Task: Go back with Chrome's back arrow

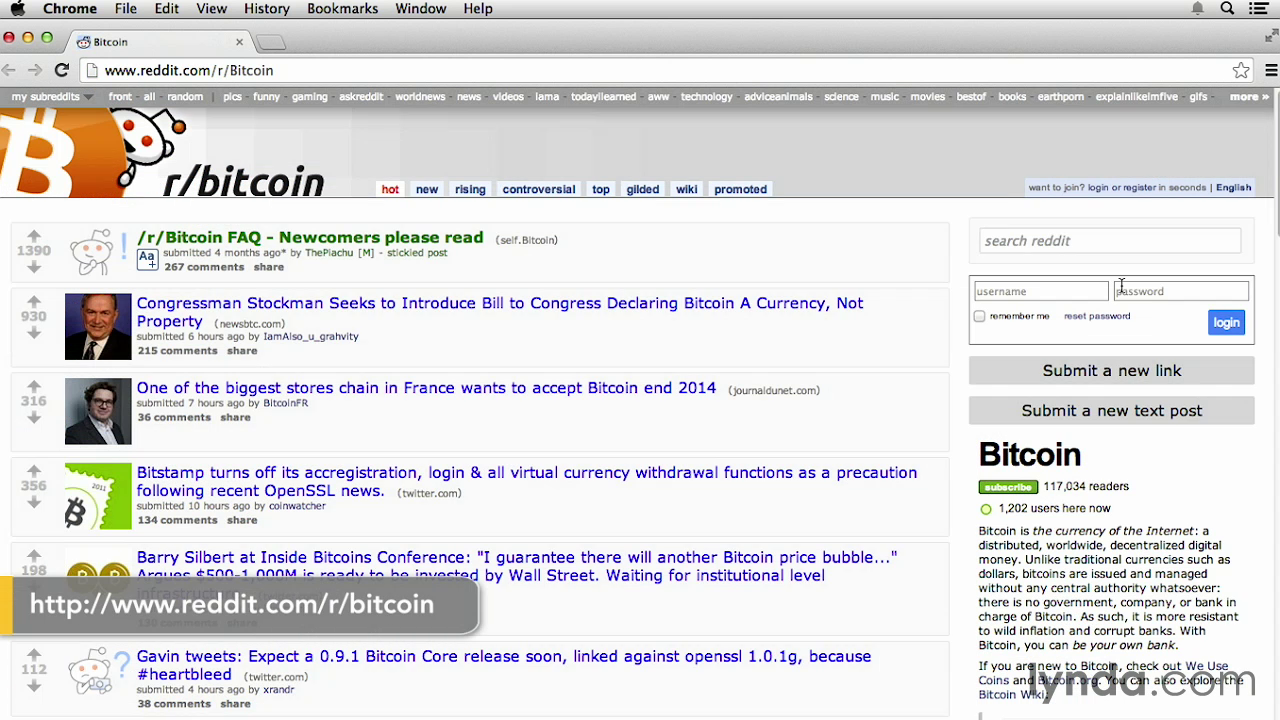Action: coord(9,70)
